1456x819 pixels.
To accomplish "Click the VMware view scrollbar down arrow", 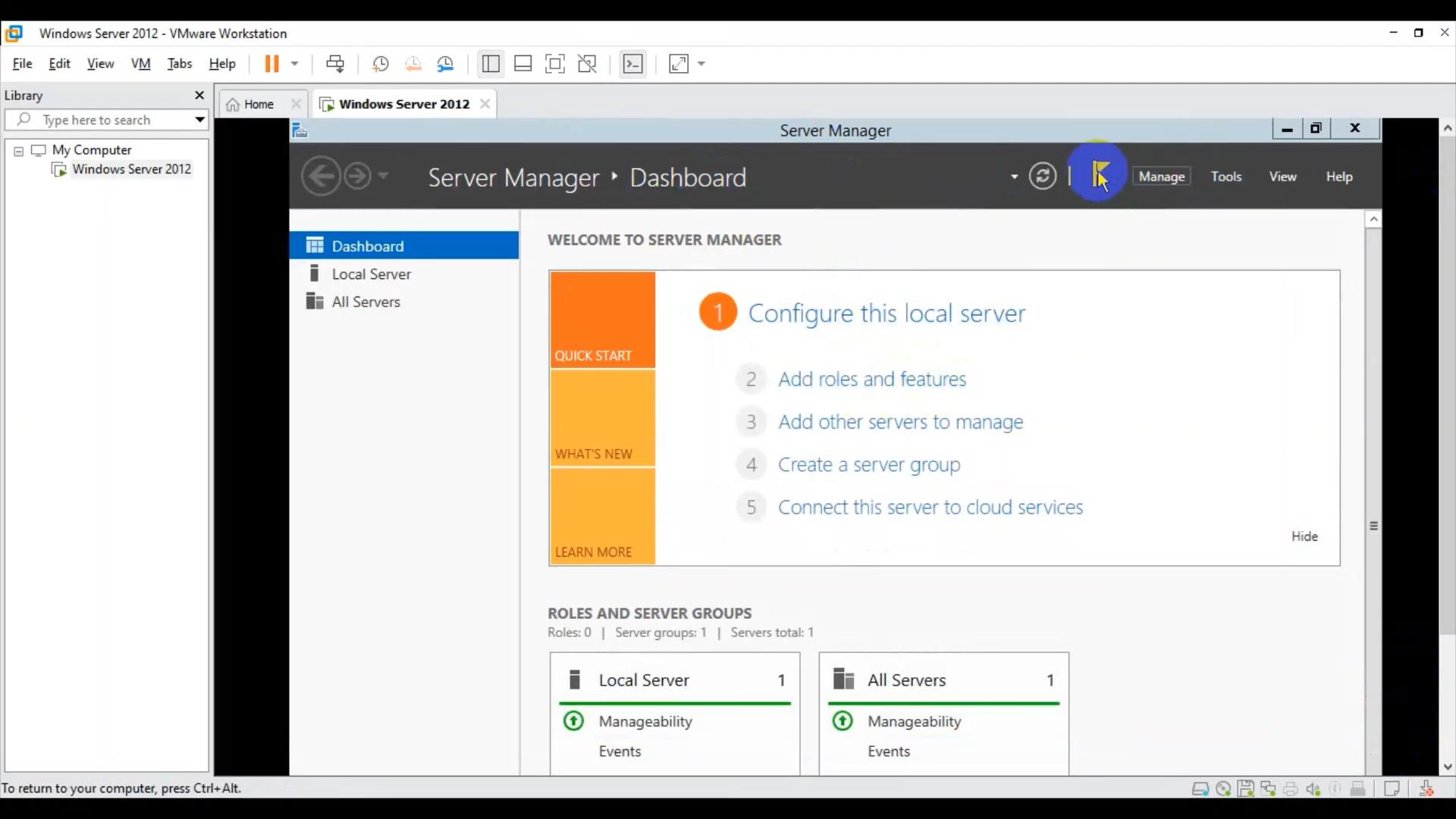I will (1448, 767).
